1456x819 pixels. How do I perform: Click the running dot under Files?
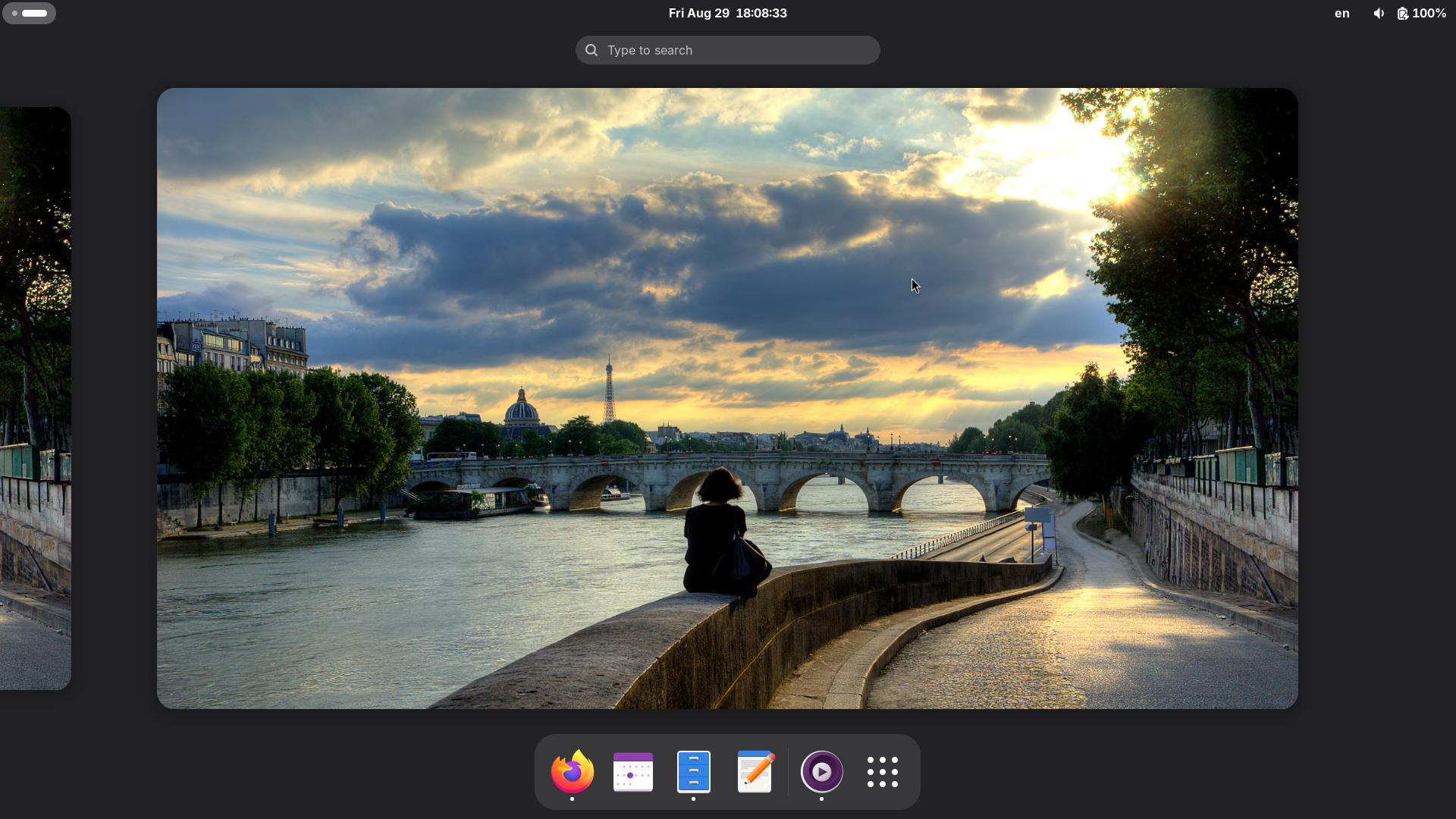[x=693, y=799]
